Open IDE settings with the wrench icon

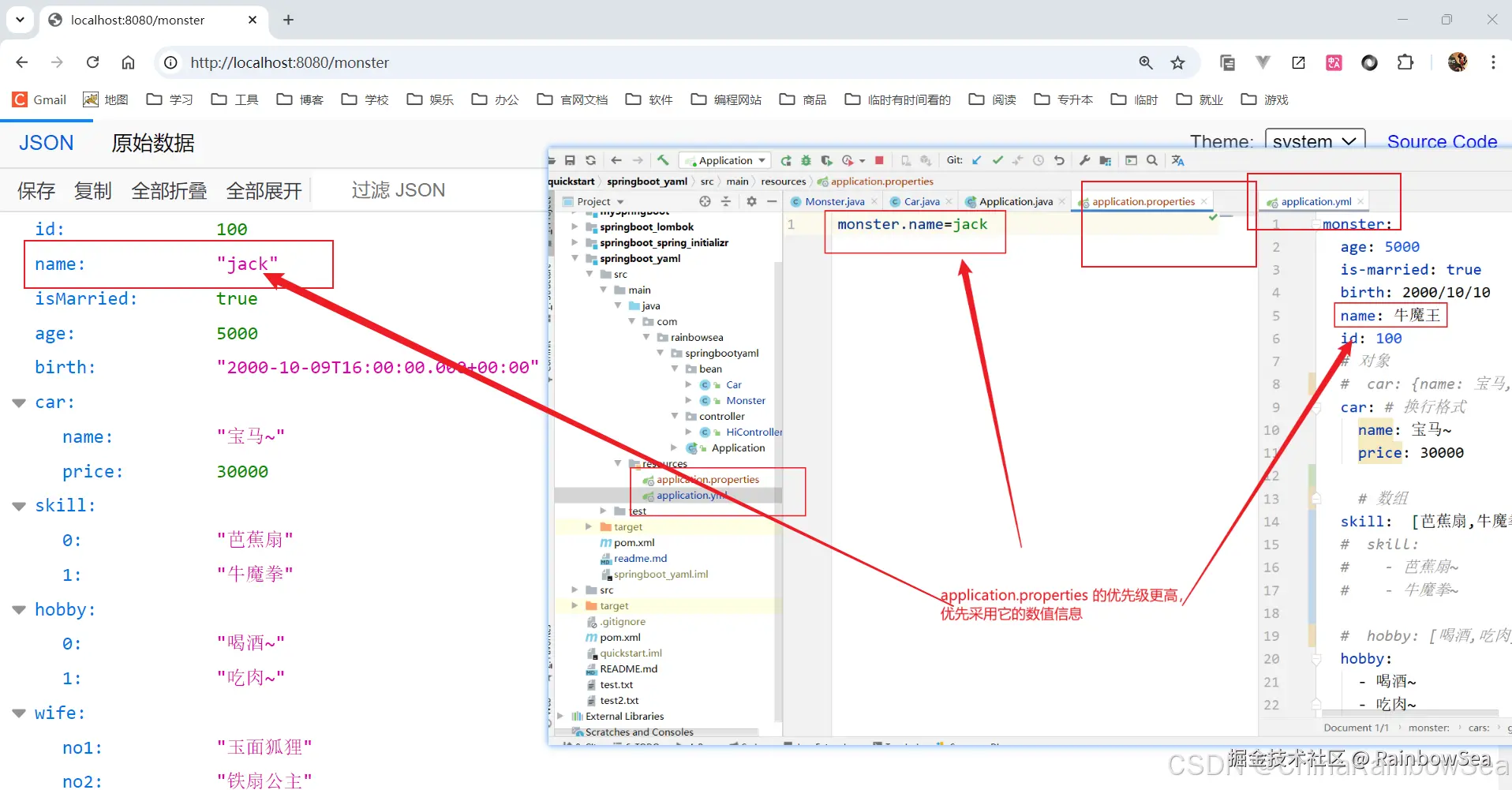pos(1085,160)
